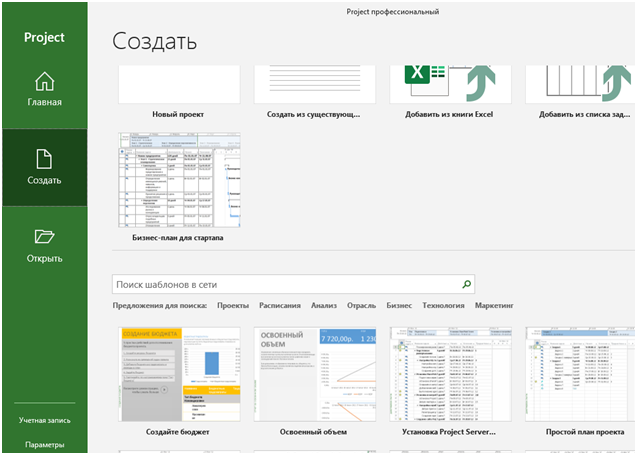Click the Project title in sidebar
637x455 pixels.
tap(44, 37)
